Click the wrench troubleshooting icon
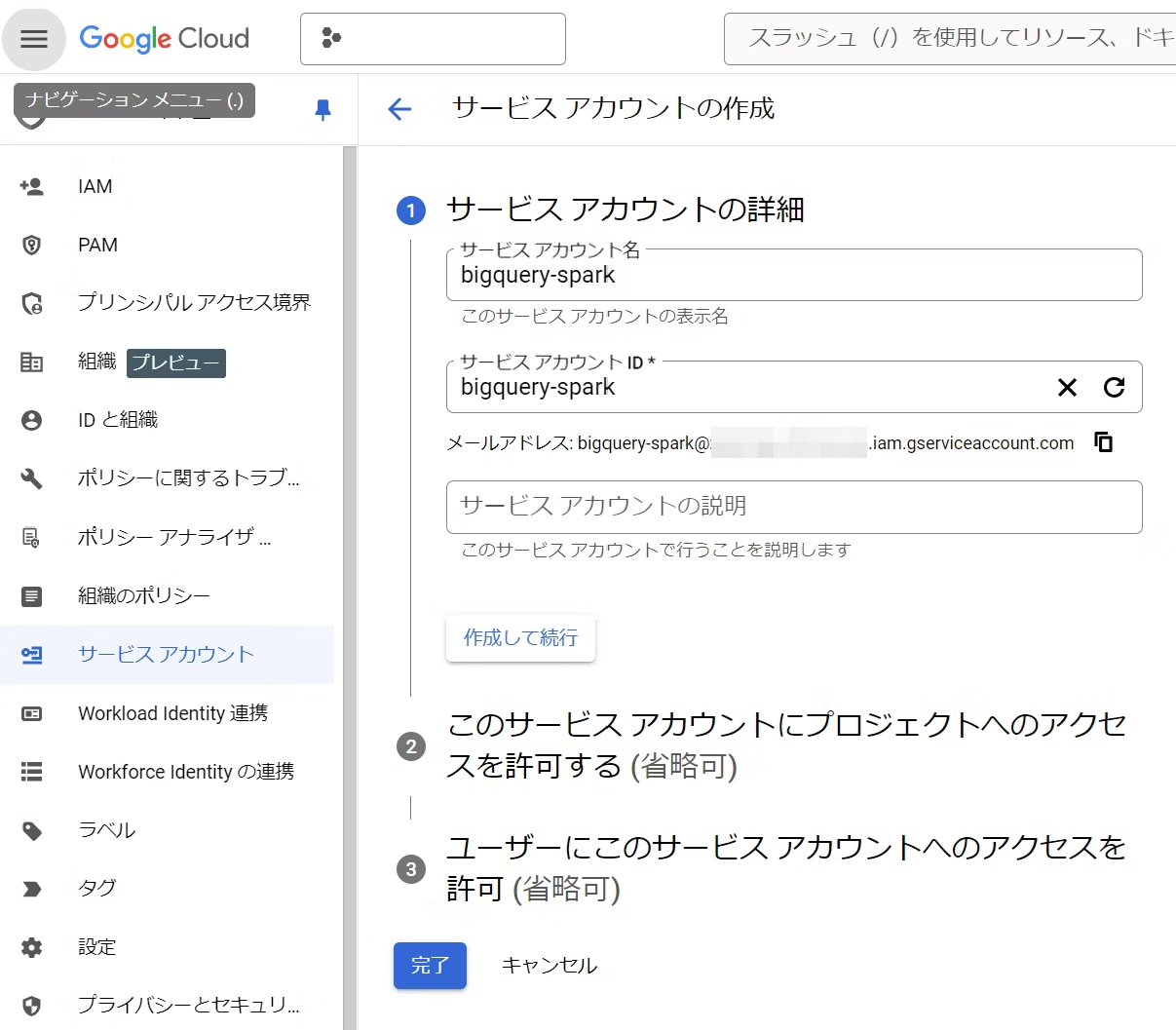Image resolution: width=1176 pixels, height=1030 pixels. [32, 478]
